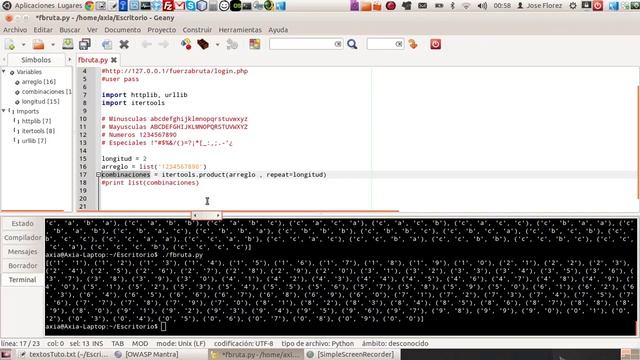The width and height of the screenshot is (640, 360).
Task: Switch to the SimpleScreenRecorder taskbar window
Action: coord(351,354)
